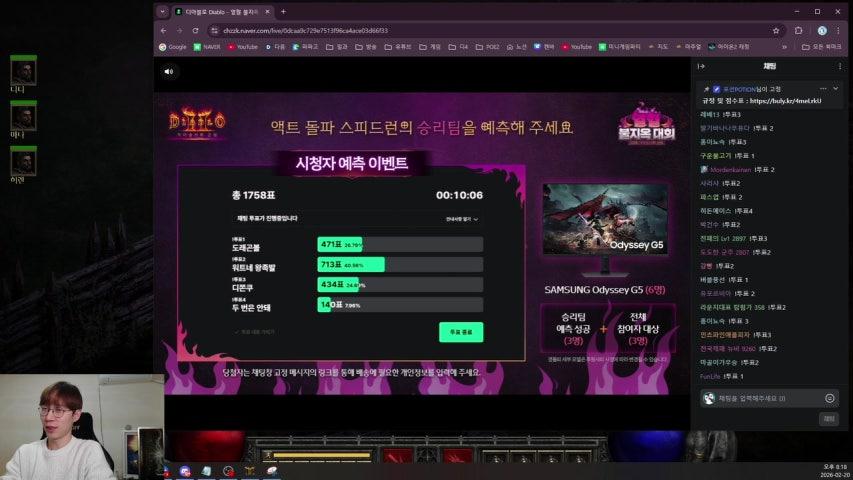Viewport: 853px width, 480px height.
Task: Show hidden bookmarks with the double chevron
Action: 784,47
